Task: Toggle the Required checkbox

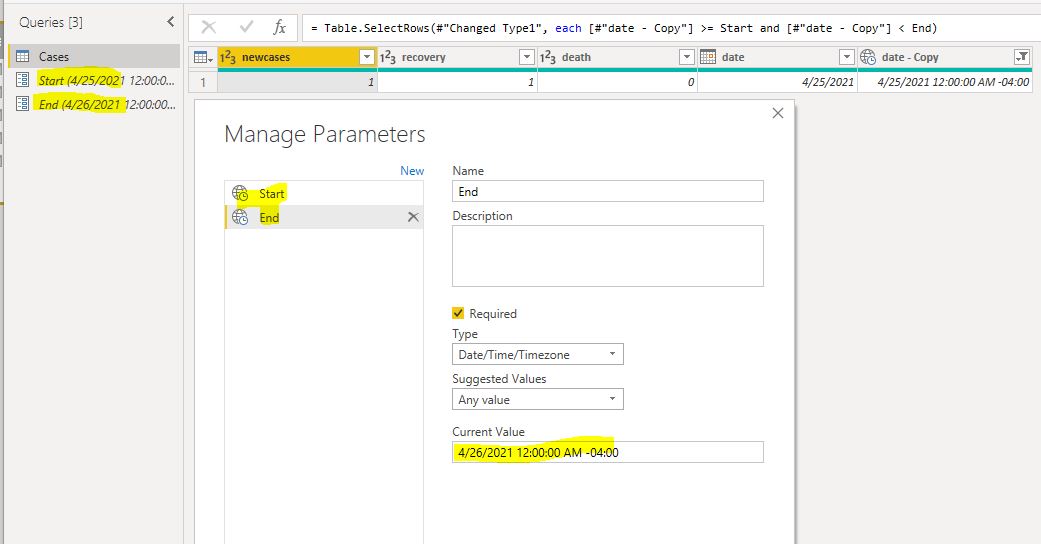Action: click(458, 313)
